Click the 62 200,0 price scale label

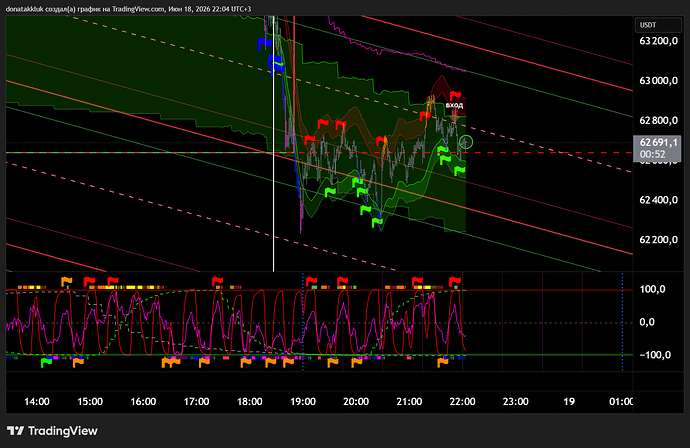tap(658, 240)
